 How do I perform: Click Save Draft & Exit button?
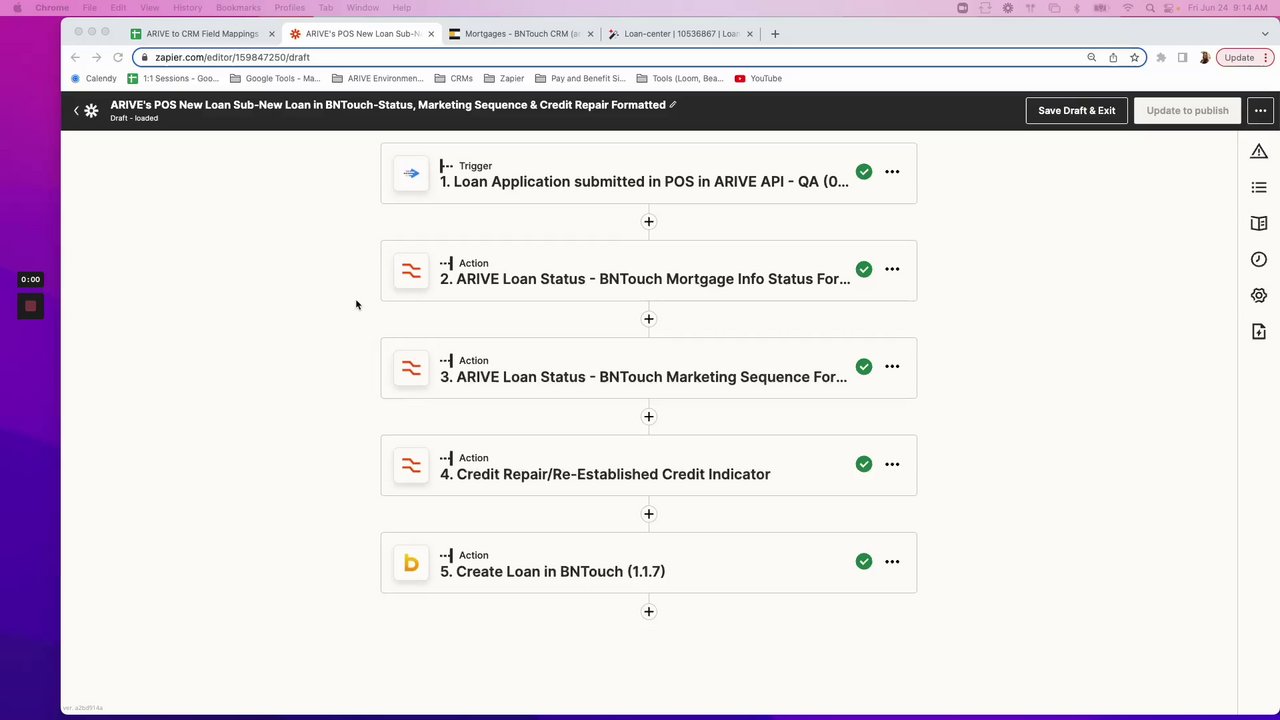click(x=1076, y=110)
